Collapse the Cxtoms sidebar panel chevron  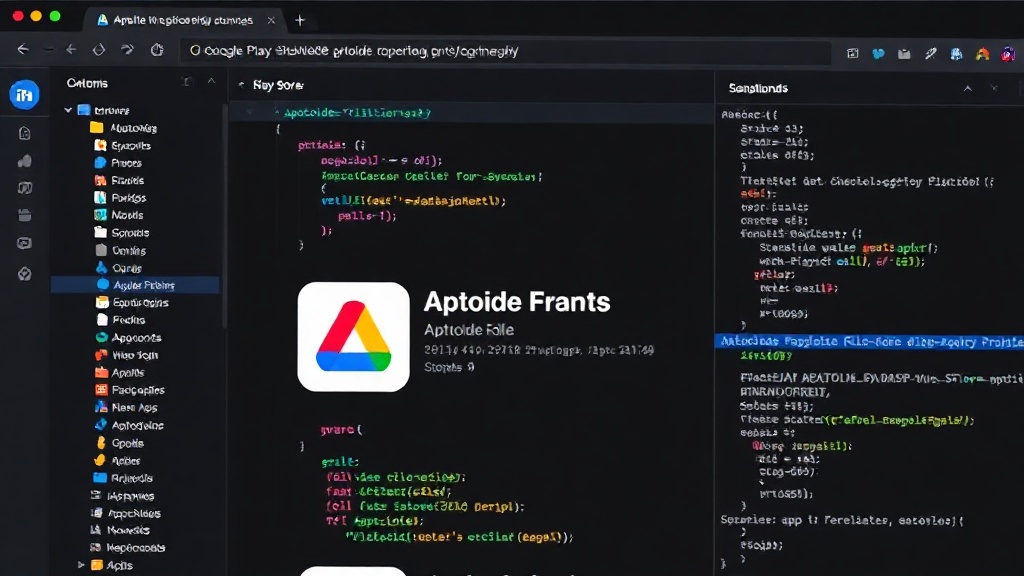click(x=211, y=82)
